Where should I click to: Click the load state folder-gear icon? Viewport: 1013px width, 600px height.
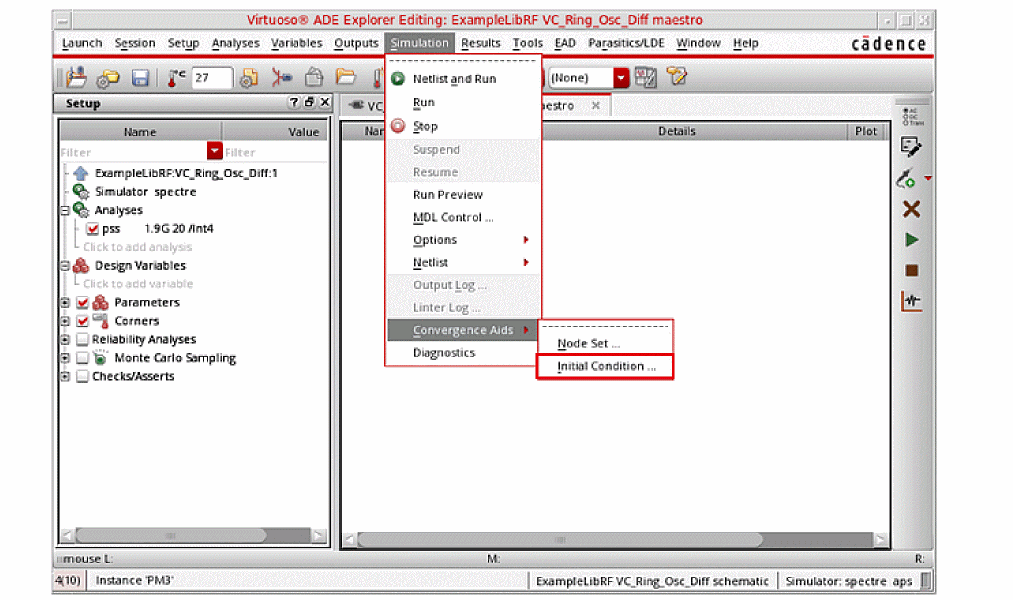107,78
